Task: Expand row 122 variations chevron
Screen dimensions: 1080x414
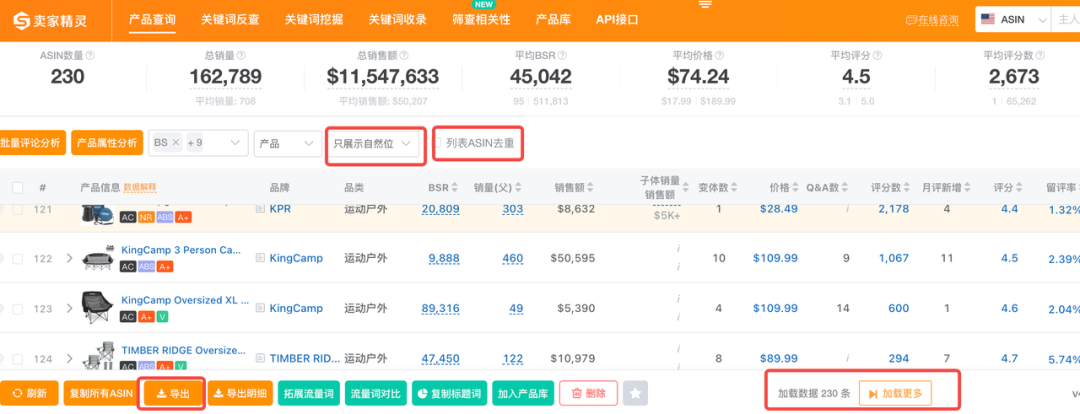Action: [x=69, y=258]
